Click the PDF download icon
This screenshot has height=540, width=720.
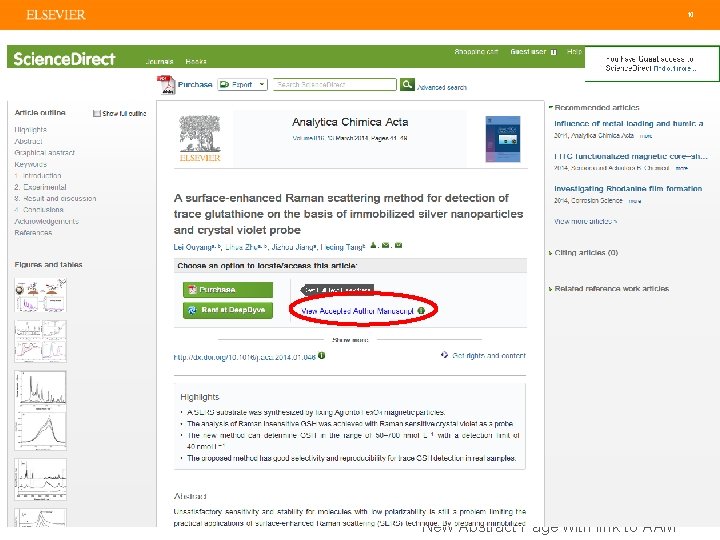pos(166,84)
